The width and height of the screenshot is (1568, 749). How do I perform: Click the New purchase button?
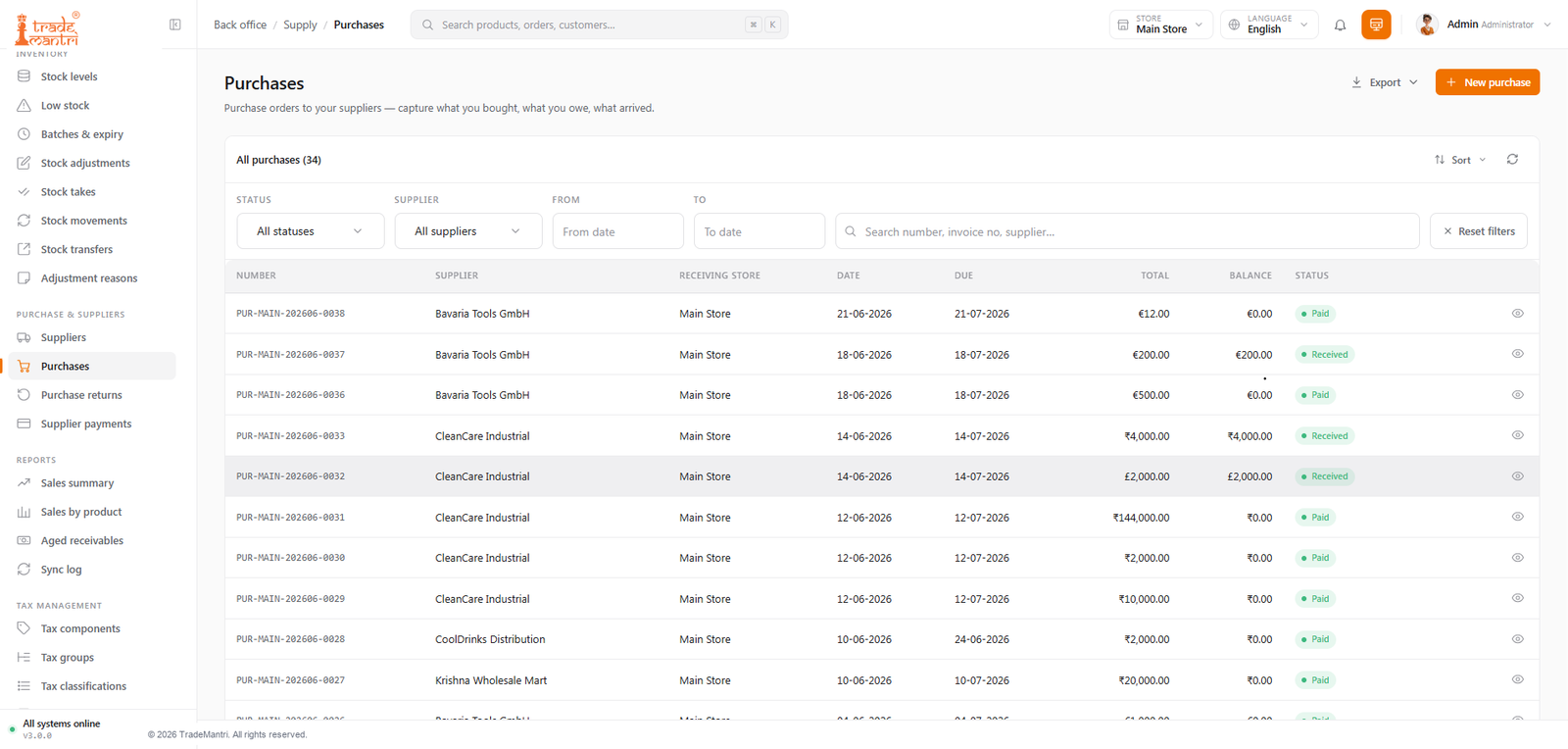(1488, 82)
